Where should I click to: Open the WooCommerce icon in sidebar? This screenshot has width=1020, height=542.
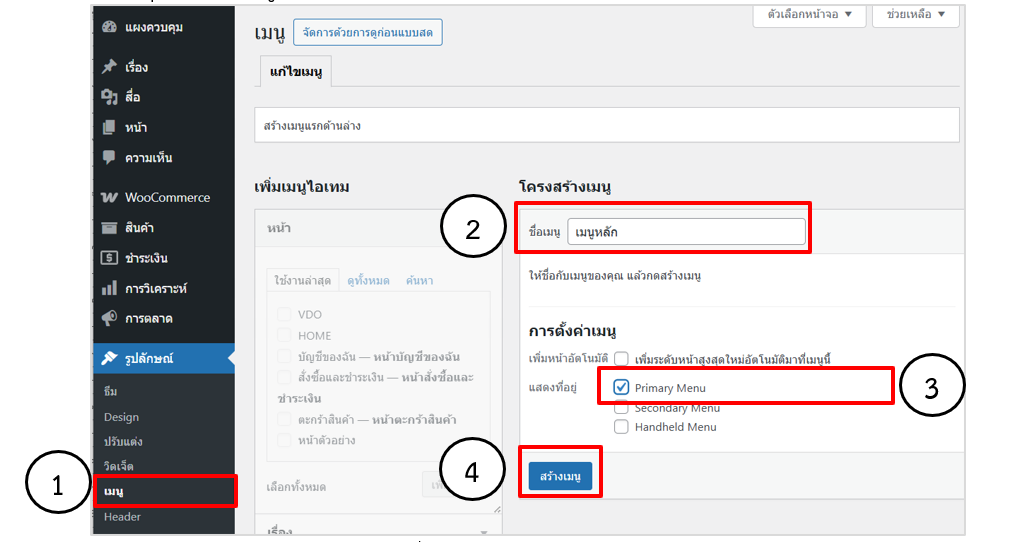coord(109,198)
